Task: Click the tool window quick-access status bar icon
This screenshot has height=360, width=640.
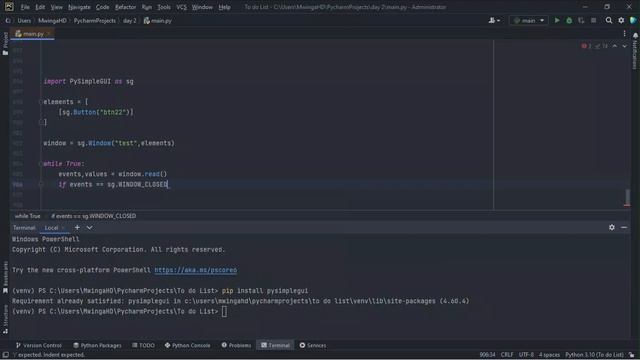Action: [5, 355]
